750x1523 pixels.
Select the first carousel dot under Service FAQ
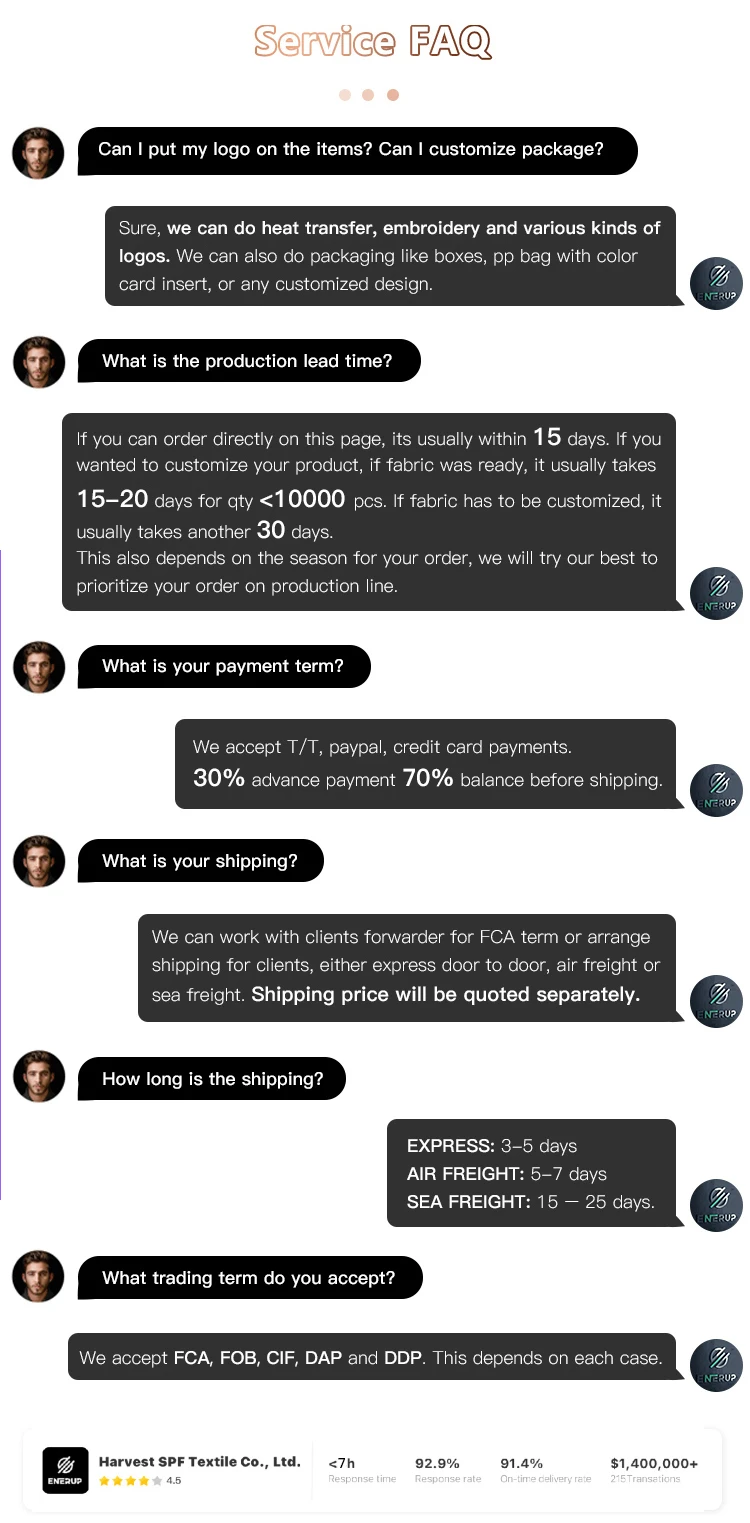click(x=345, y=95)
